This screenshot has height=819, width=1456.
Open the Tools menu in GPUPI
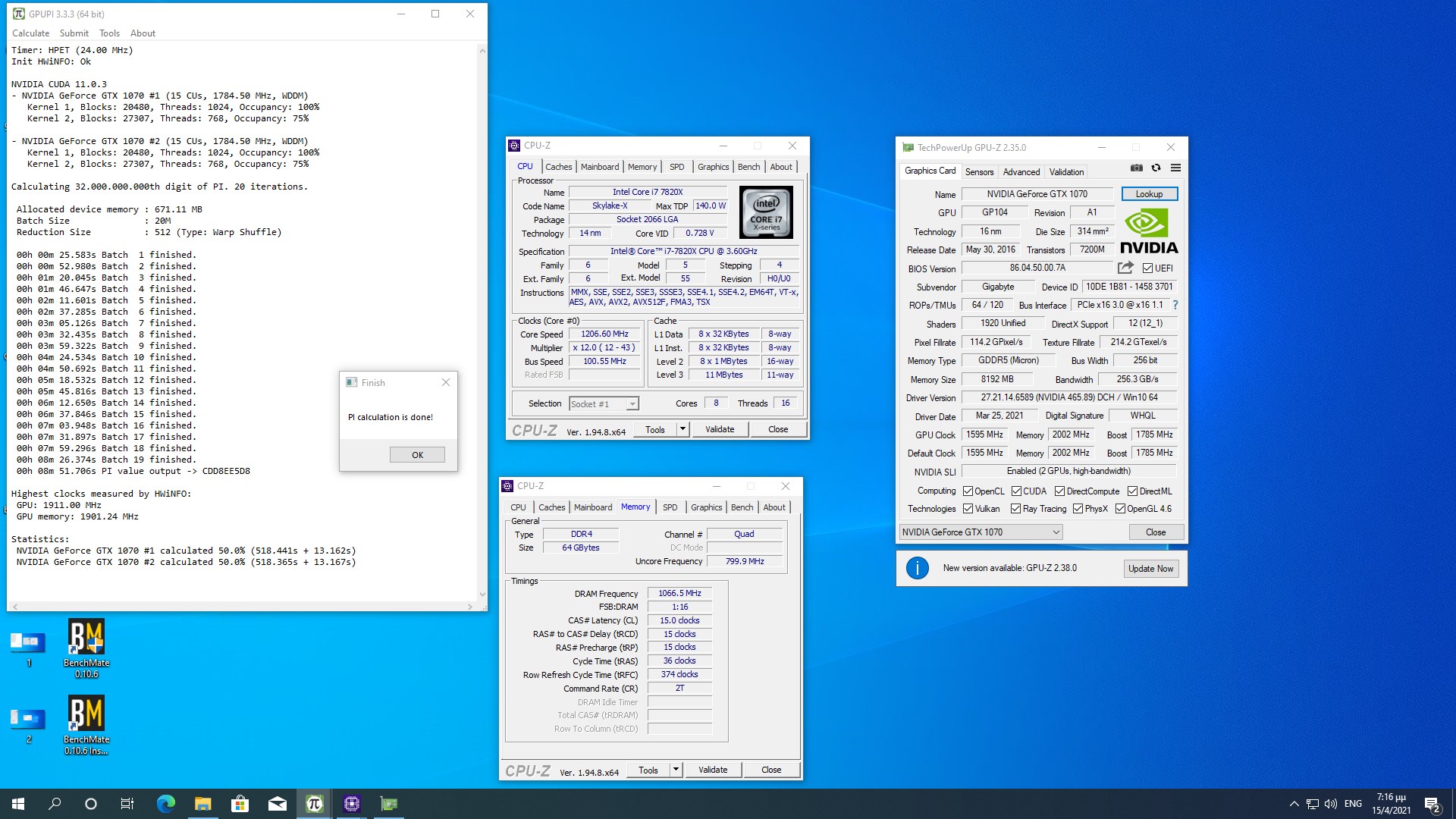point(109,33)
